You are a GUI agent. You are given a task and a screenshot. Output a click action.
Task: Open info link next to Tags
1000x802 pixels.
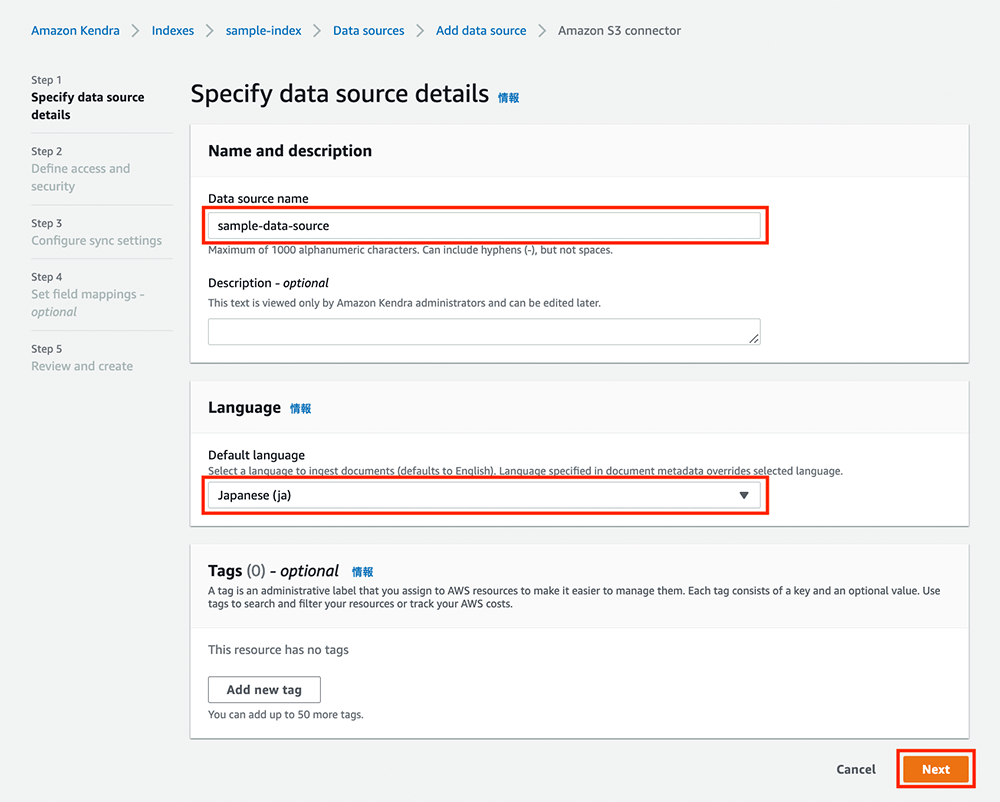pyautogui.click(x=362, y=572)
